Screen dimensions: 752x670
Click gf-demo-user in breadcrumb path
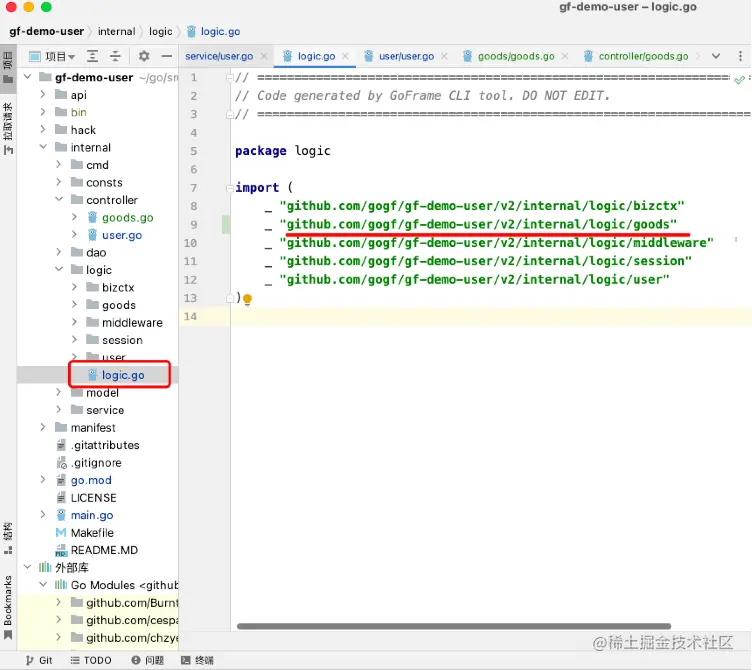(x=47, y=32)
